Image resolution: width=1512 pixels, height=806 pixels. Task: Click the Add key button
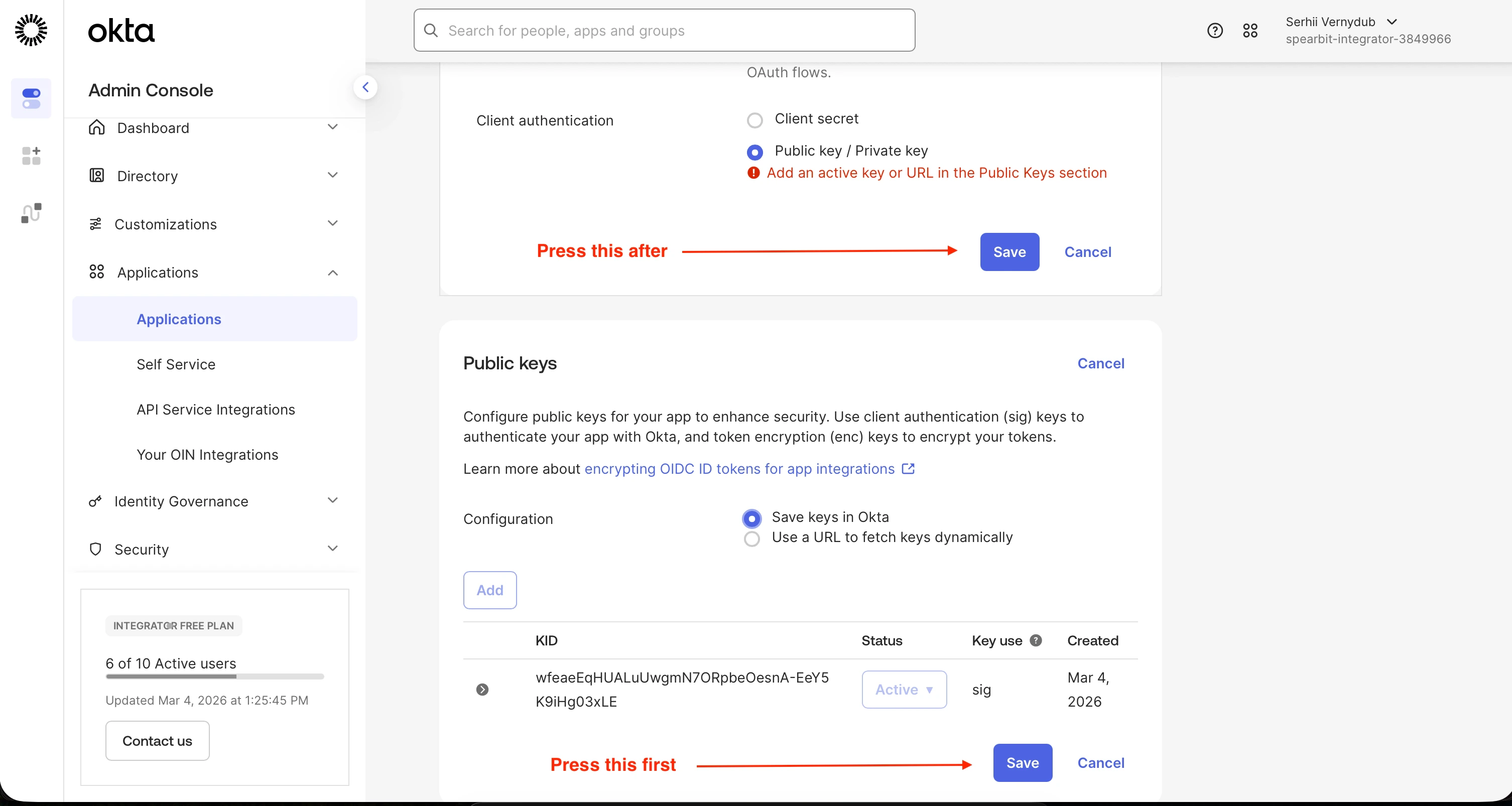[x=489, y=590]
